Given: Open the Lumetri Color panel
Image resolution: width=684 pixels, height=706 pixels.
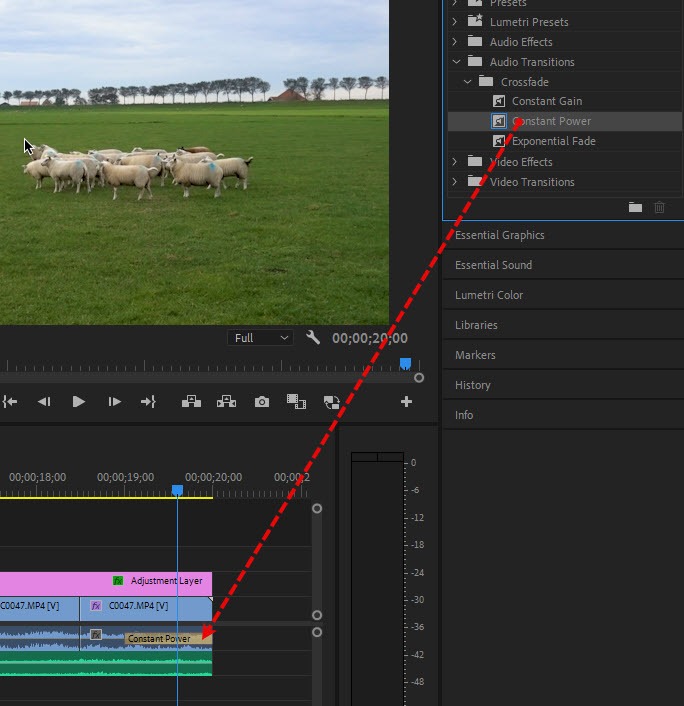Looking at the screenshot, I should tap(489, 295).
